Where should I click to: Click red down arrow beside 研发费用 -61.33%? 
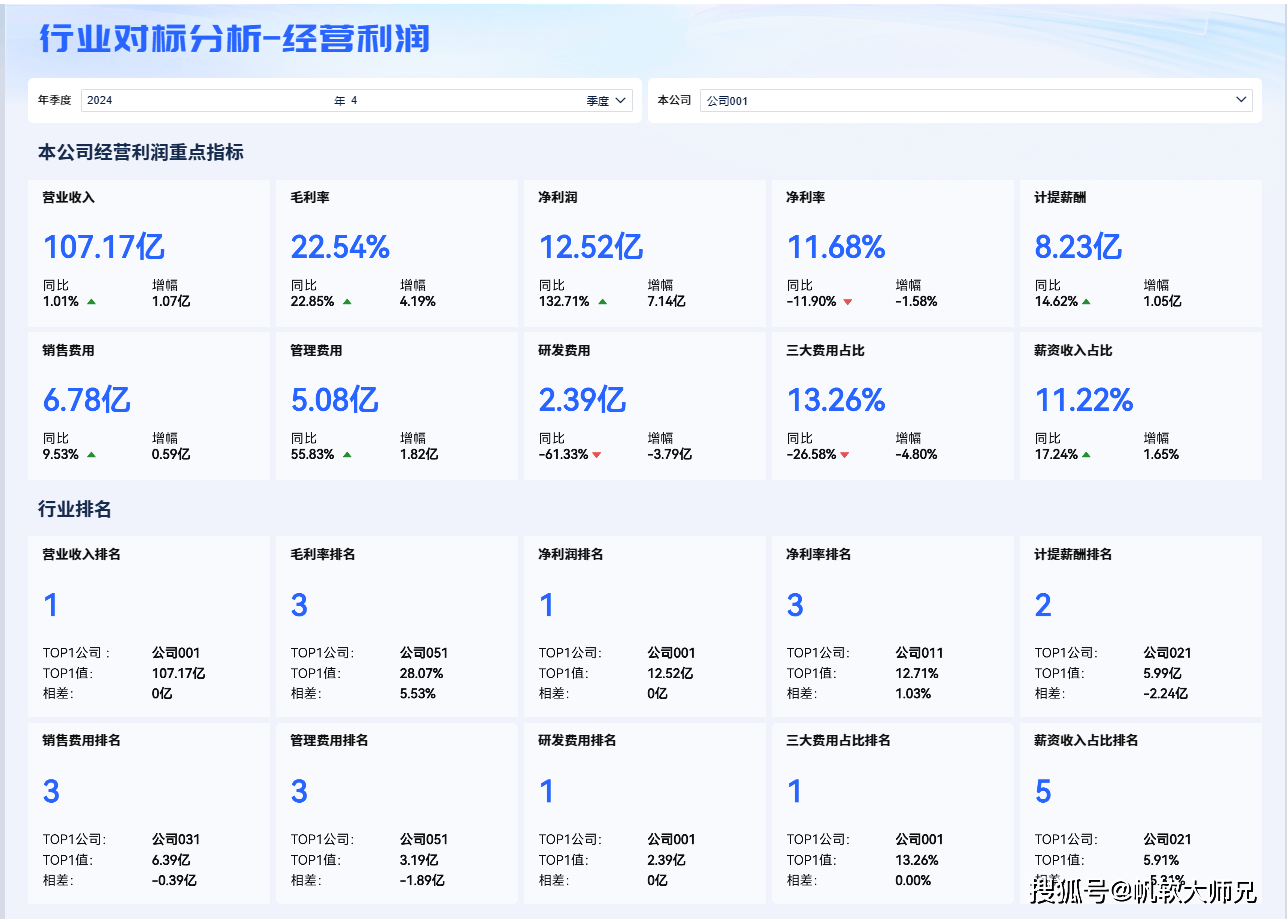tap(597, 455)
